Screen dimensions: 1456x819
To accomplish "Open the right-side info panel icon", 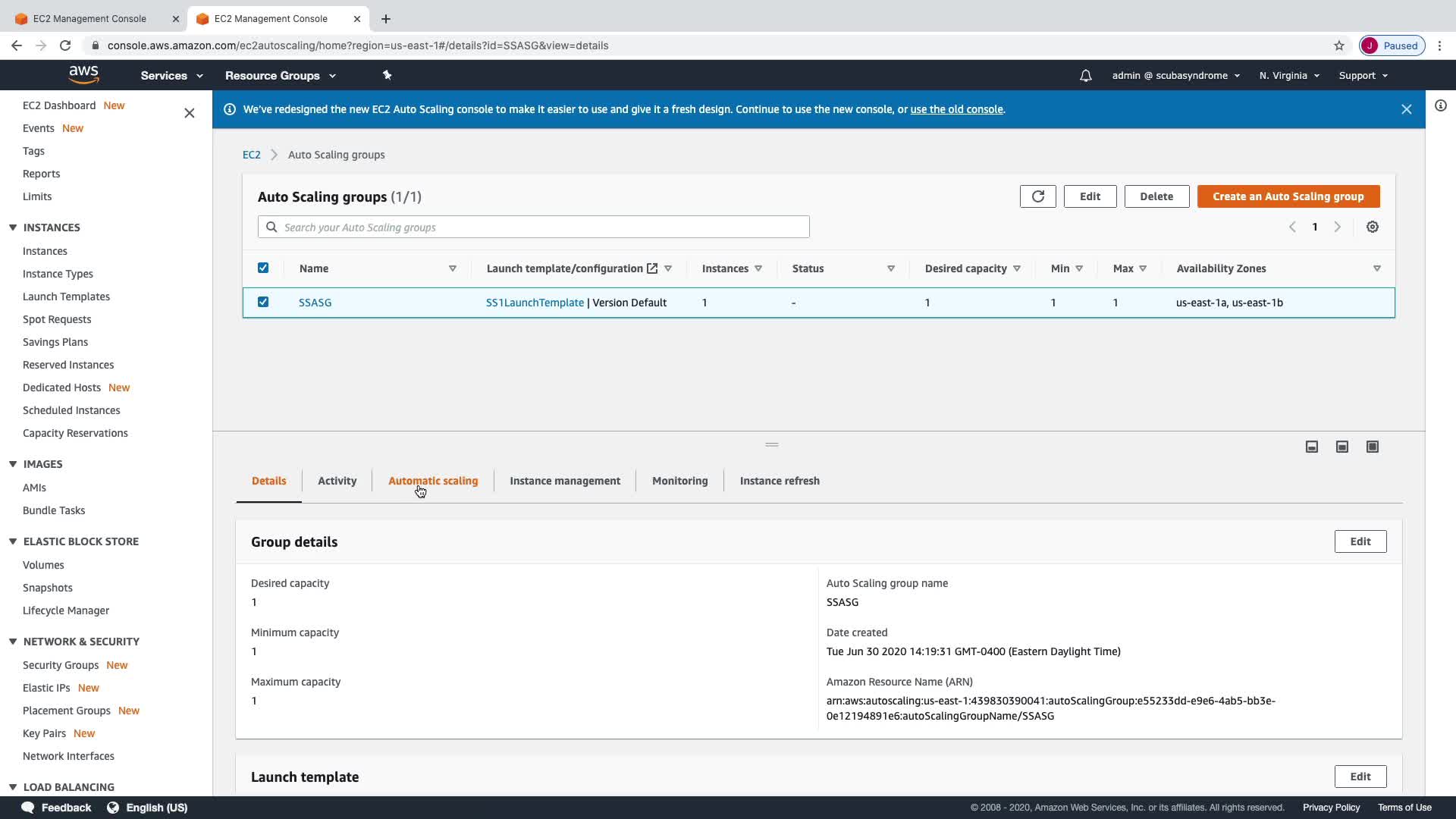I will 1440,105.
